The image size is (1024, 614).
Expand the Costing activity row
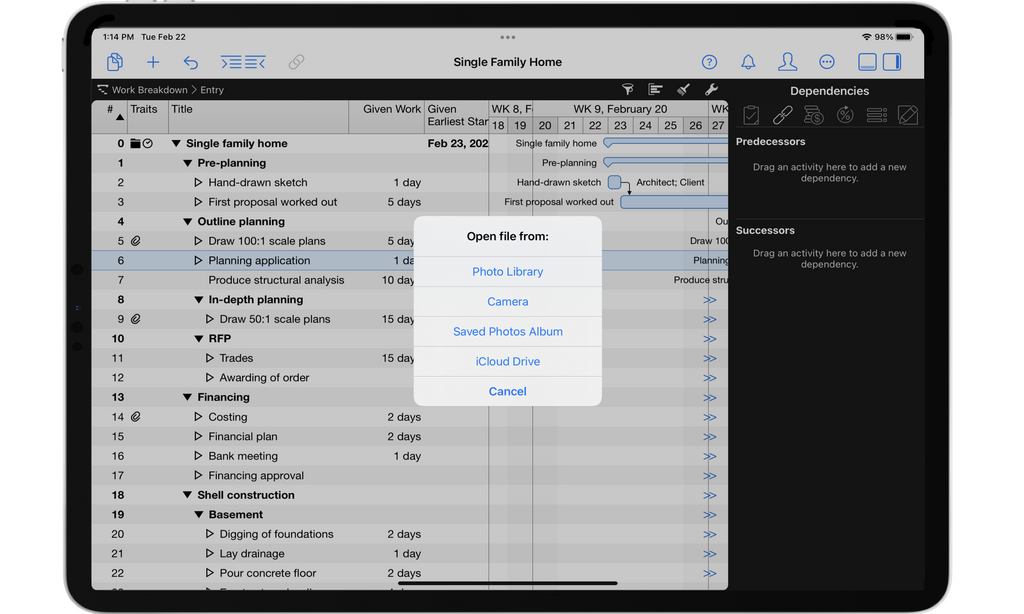point(198,417)
